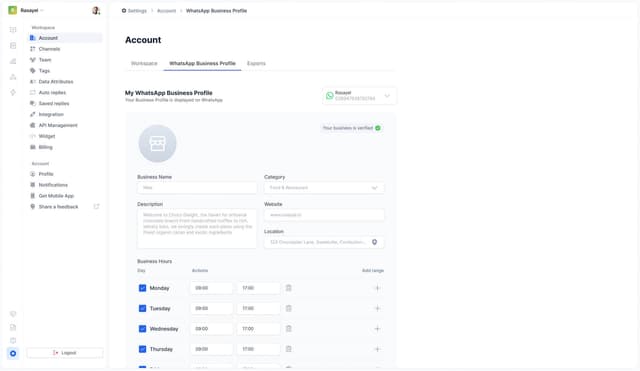Viewport: 640px width, 371px height.
Task: Click Monday closing time 17:00
Action: click(x=258, y=288)
